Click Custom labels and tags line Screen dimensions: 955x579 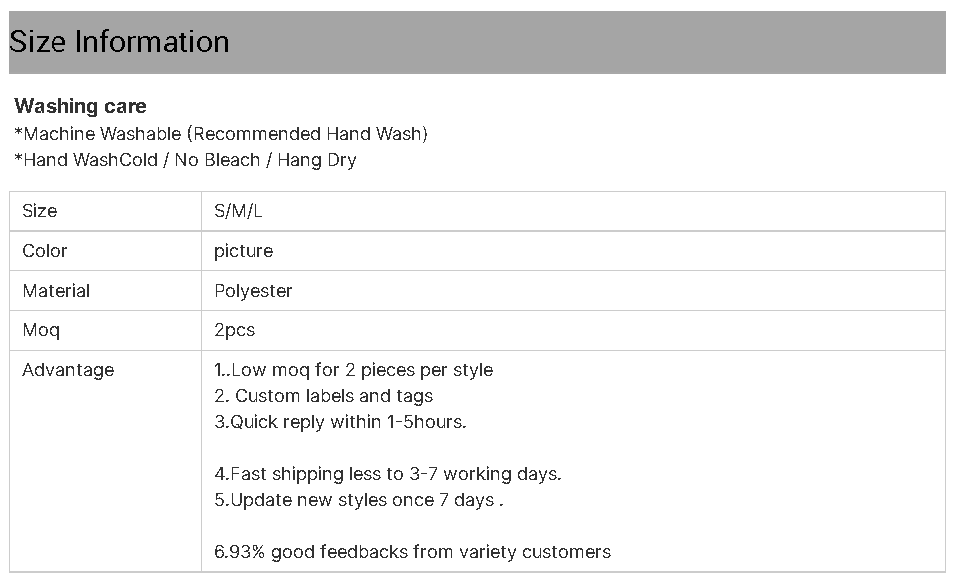[x=323, y=396]
